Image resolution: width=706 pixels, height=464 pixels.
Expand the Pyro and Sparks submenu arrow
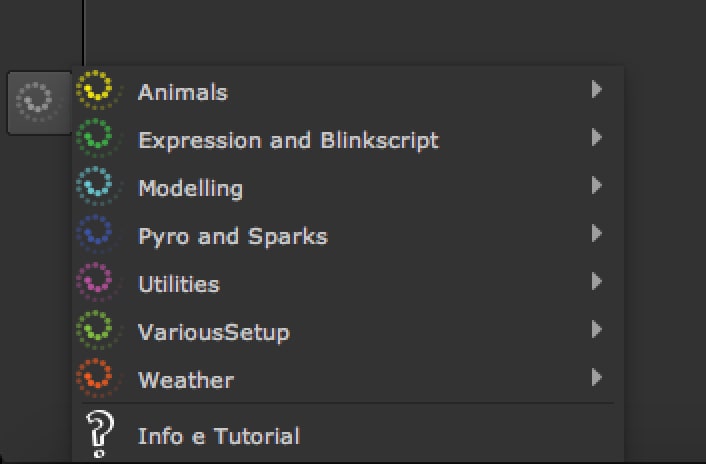coord(596,234)
